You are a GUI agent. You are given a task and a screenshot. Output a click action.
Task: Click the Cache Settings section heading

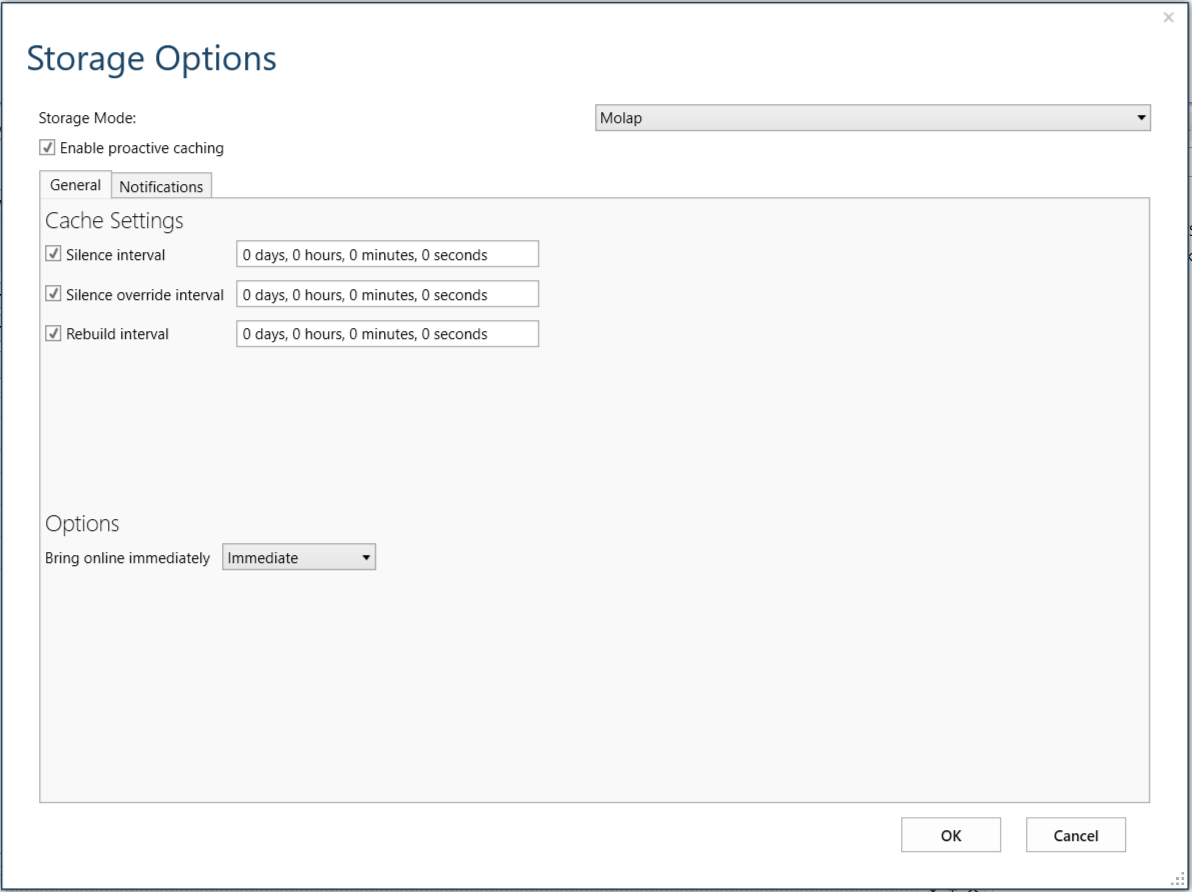(96, 220)
